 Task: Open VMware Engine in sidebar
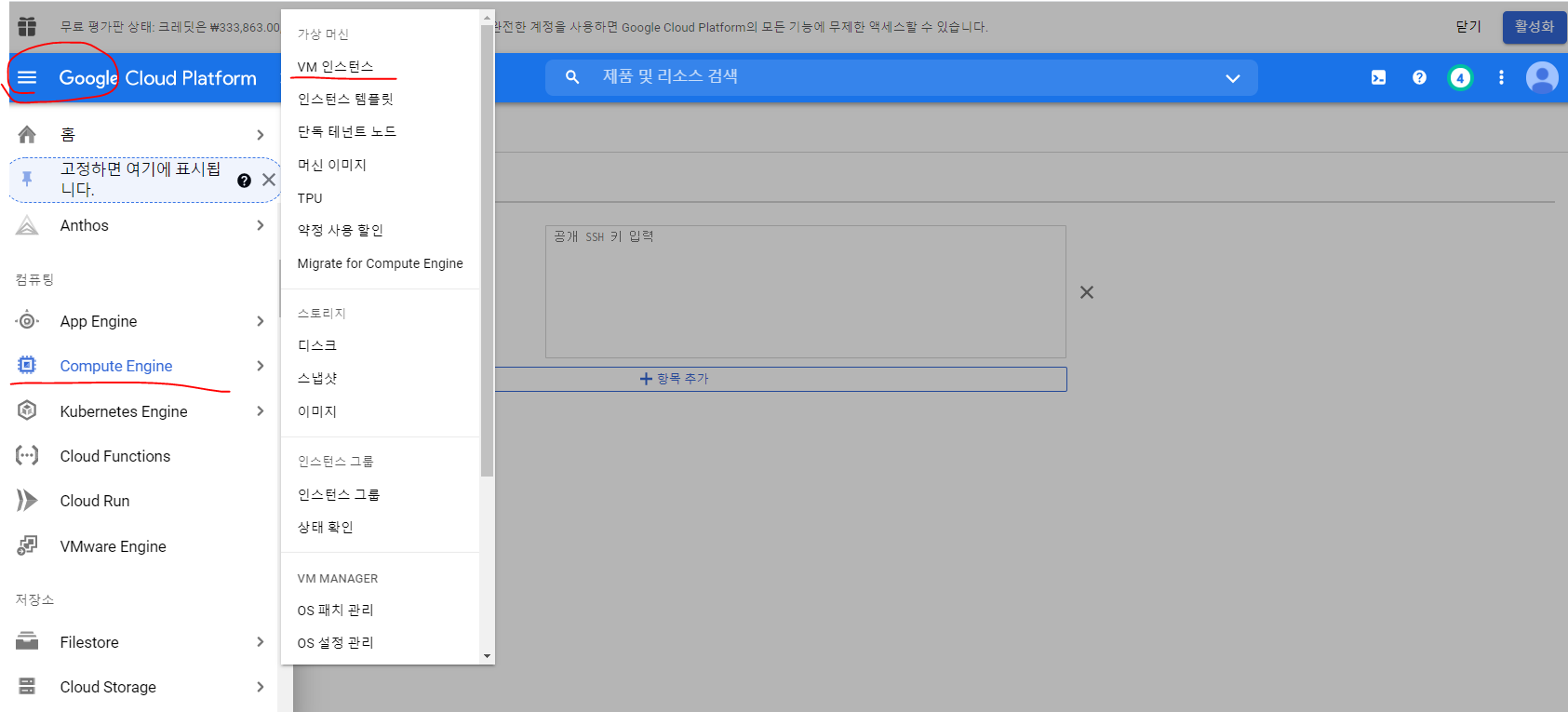click(113, 546)
